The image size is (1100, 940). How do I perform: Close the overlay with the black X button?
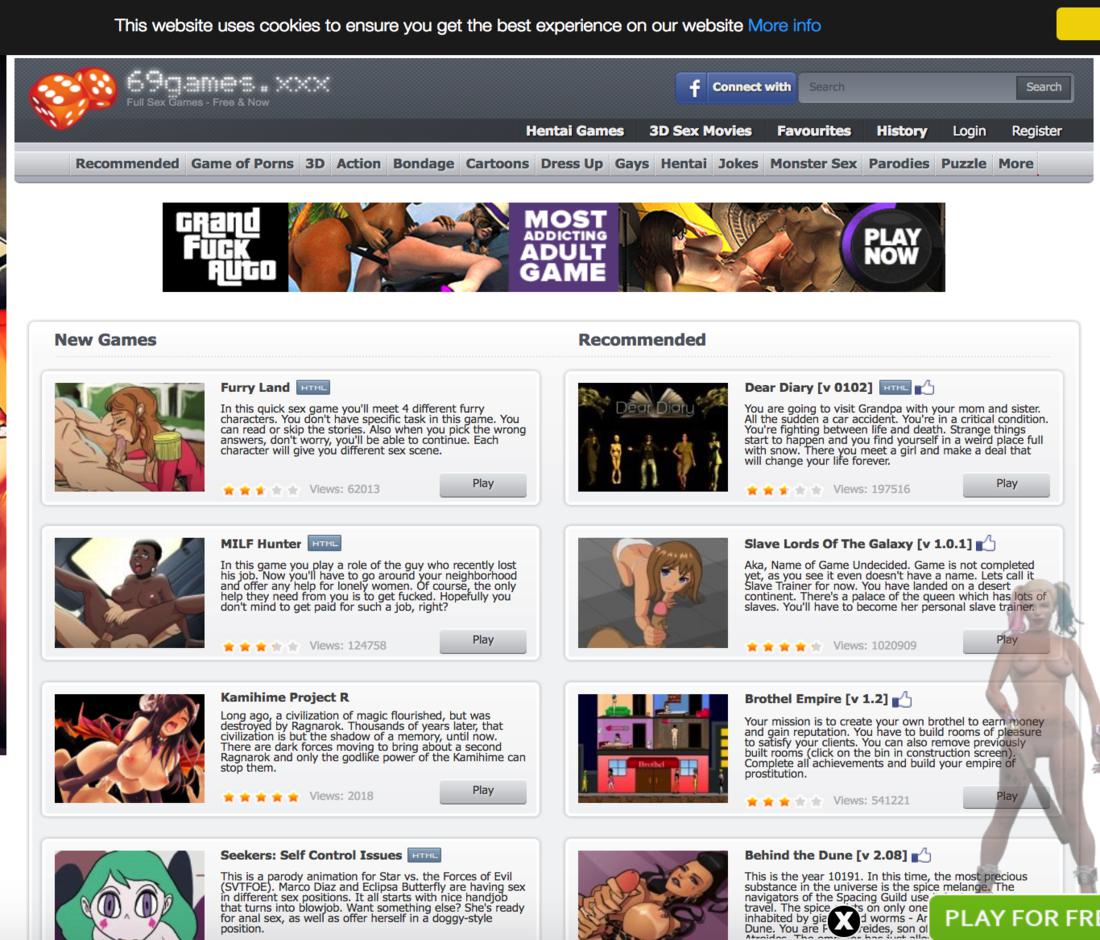(x=844, y=920)
